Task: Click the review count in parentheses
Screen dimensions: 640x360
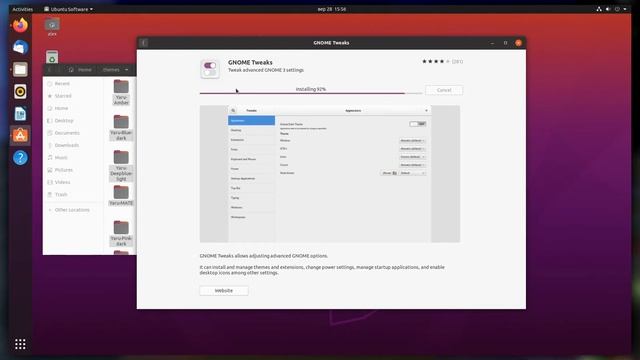Action: 457,61
